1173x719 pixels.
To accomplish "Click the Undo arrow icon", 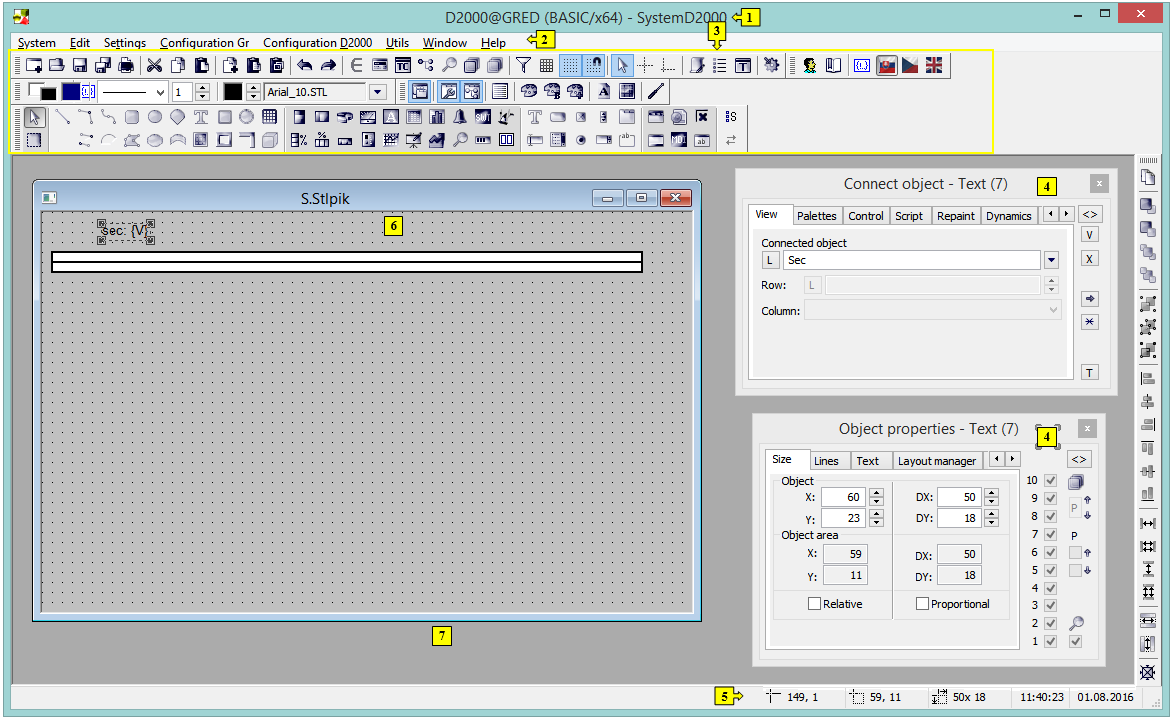I will pyautogui.click(x=305, y=66).
